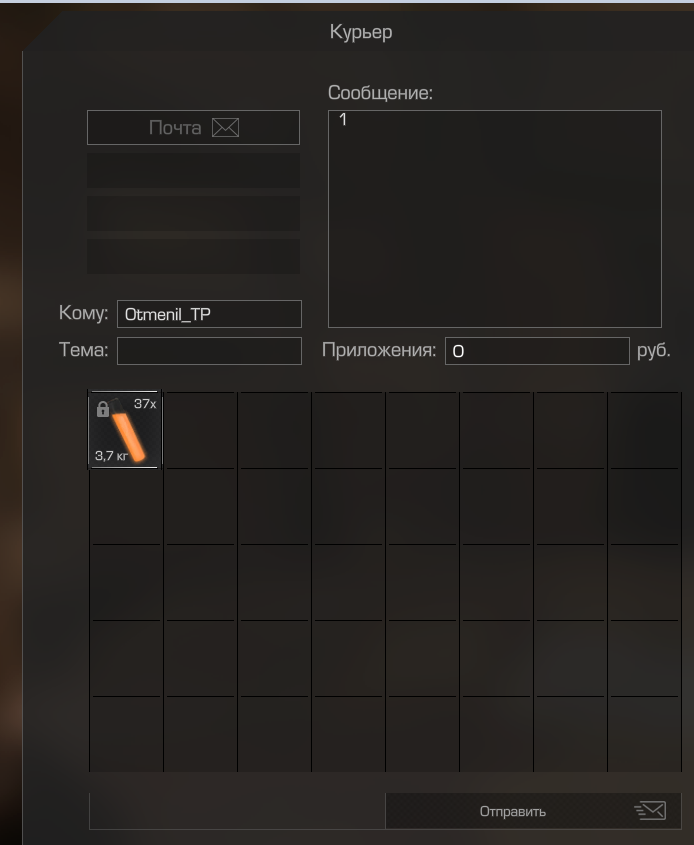The height and width of the screenshot is (845, 694).
Task: Focus the empty Тема subject field
Action: [x=209, y=351]
